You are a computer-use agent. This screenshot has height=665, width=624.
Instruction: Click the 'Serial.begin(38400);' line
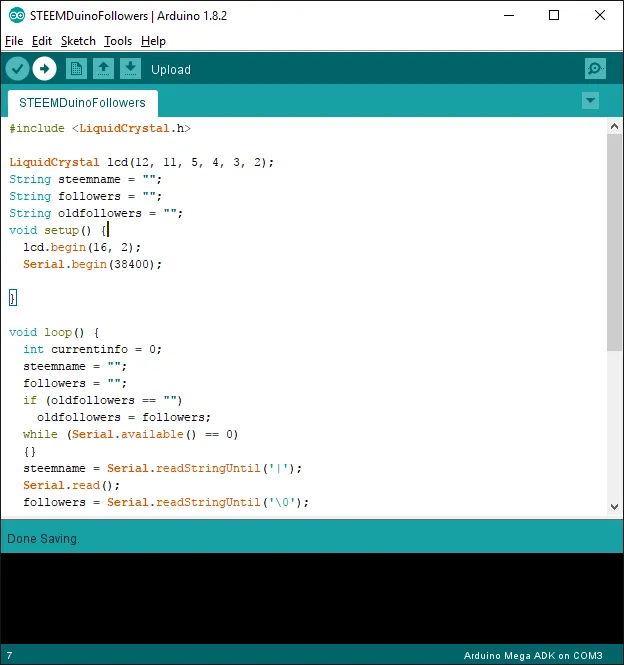point(92,264)
